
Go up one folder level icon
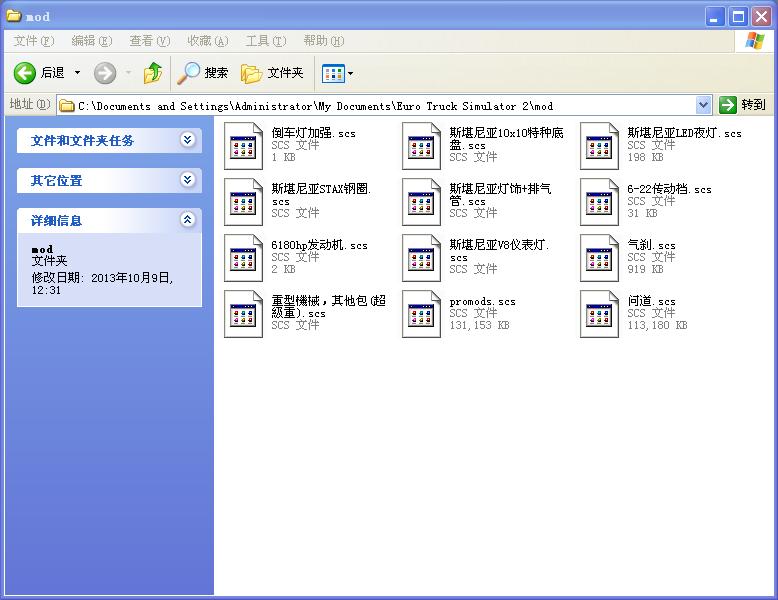153,73
